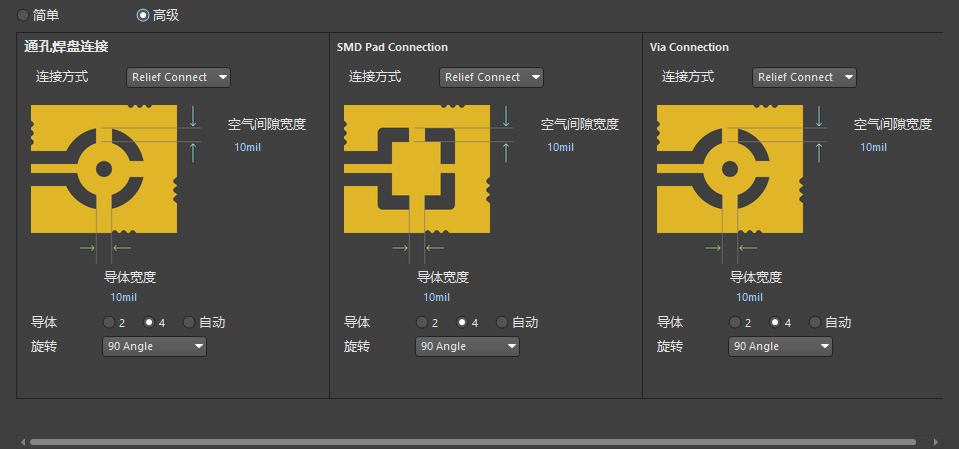
Task: Click the horizontal scrollbar at the bottom
Action: point(472,441)
